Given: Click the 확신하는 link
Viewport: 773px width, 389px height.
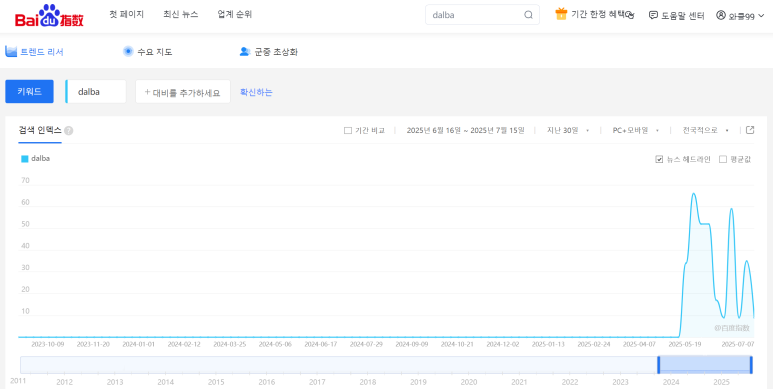Looking at the screenshot, I should pyautogui.click(x=256, y=92).
